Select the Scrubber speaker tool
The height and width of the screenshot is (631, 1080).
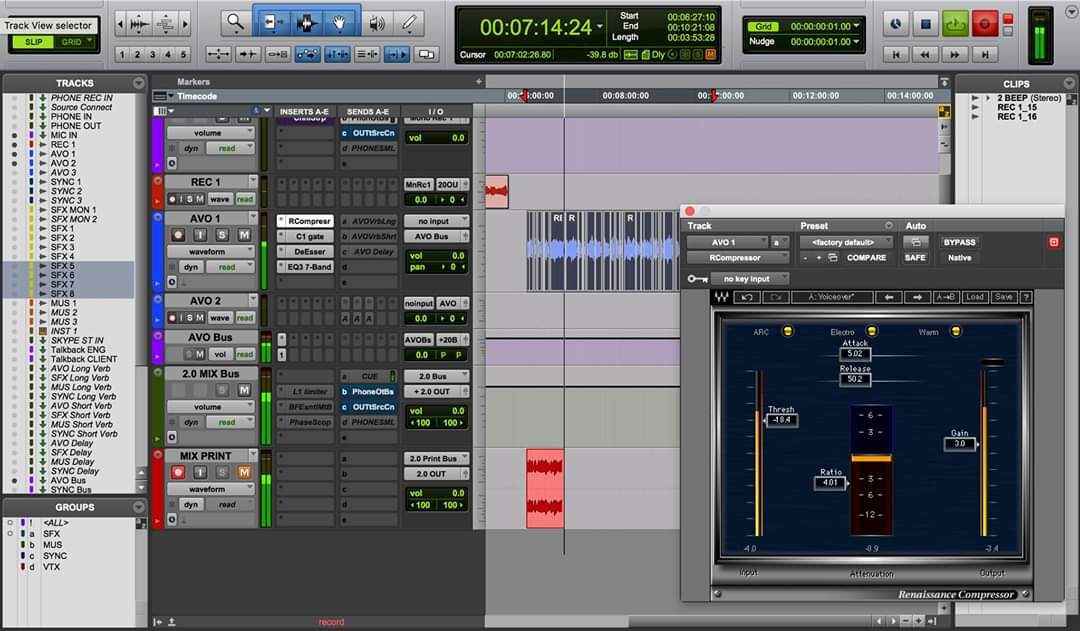[376, 23]
